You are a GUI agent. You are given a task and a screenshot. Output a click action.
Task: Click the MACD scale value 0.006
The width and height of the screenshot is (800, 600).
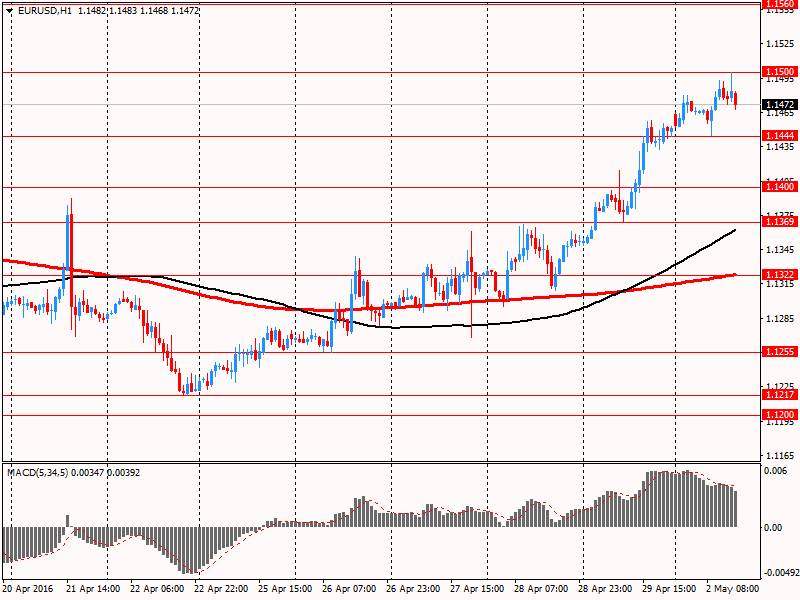pyautogui.click(x=776, y=470)
